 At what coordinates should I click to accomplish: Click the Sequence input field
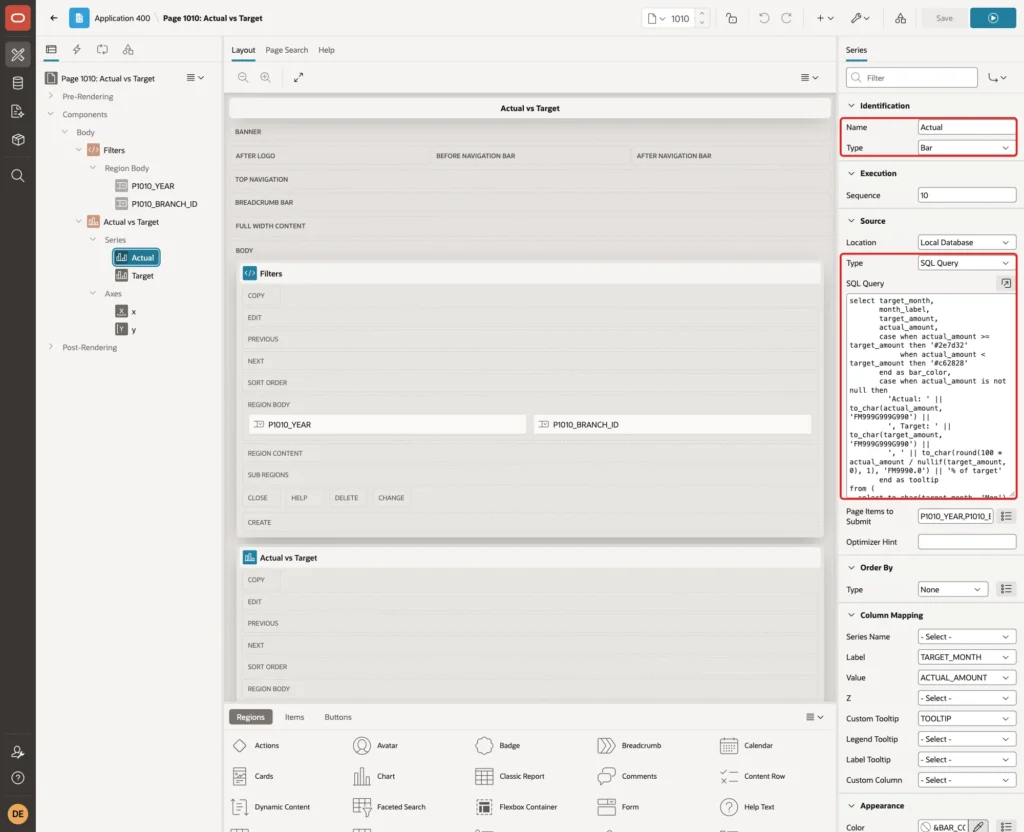point(967,195)
